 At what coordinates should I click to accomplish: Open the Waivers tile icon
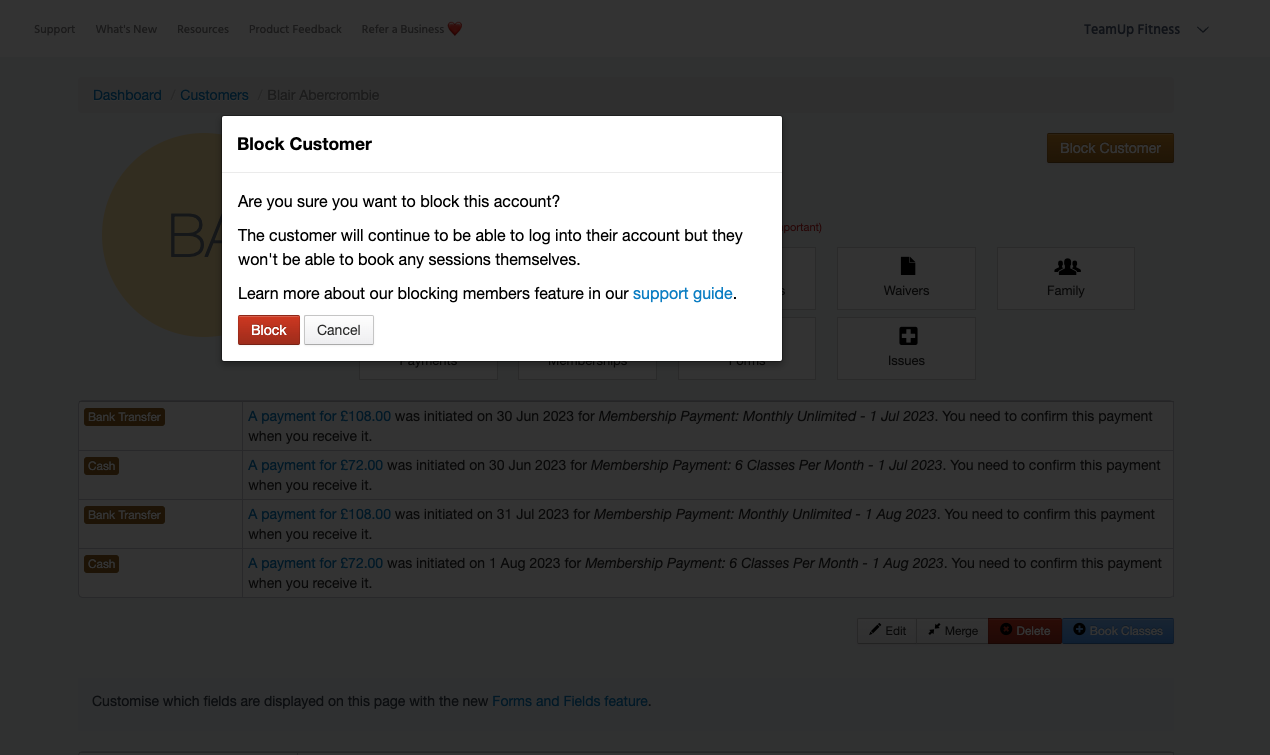click(906, 267)
